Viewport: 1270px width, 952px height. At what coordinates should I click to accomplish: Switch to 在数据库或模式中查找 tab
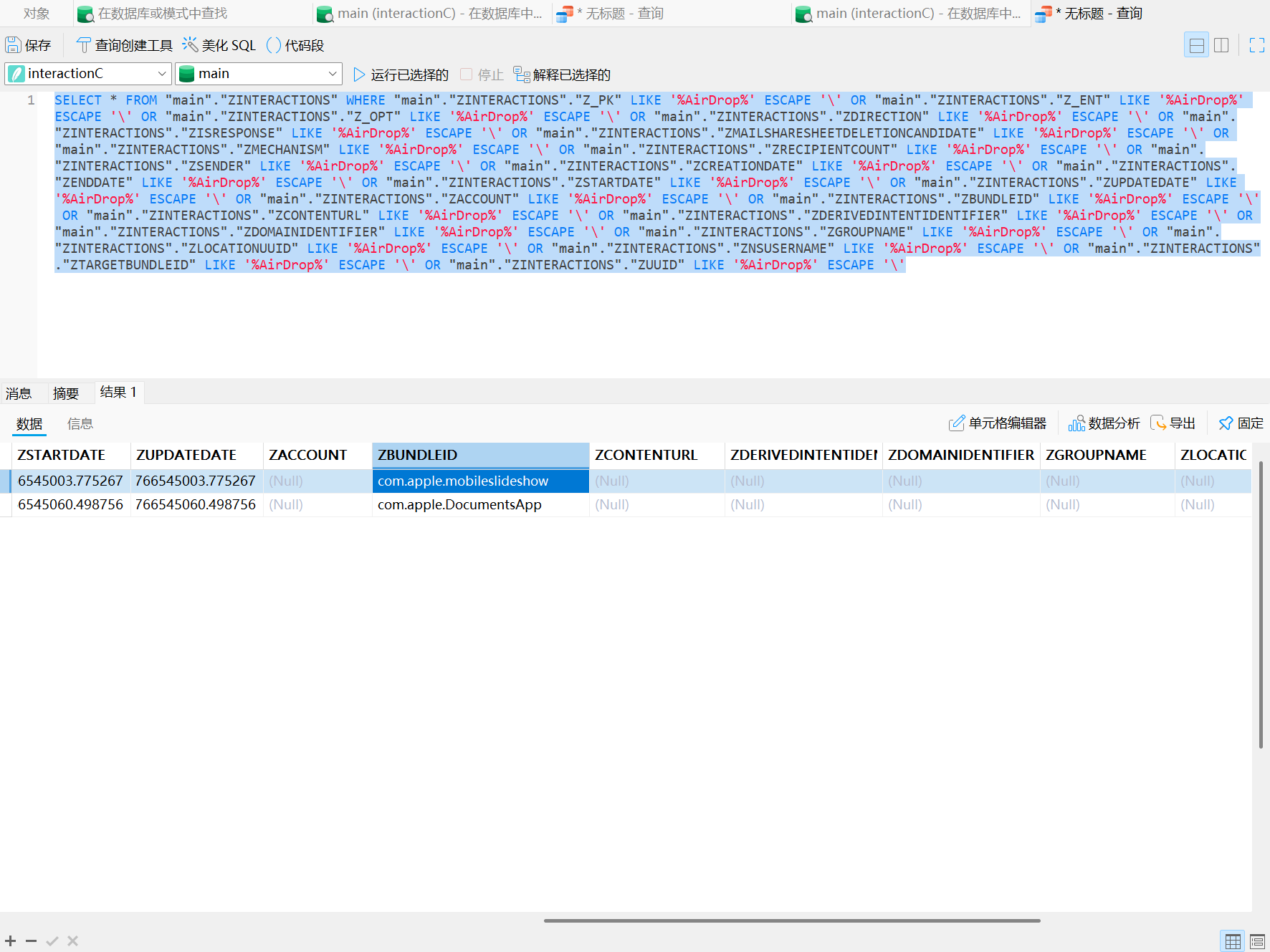[193, 13]
